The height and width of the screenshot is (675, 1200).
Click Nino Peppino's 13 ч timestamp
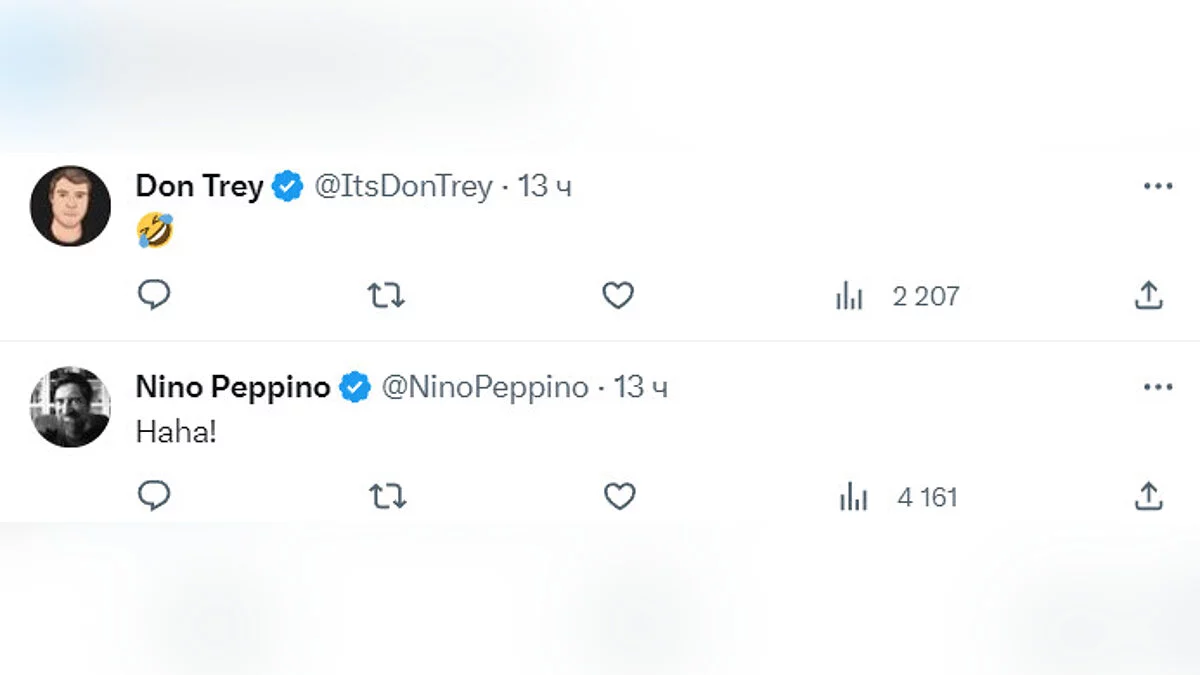point(640,388)
